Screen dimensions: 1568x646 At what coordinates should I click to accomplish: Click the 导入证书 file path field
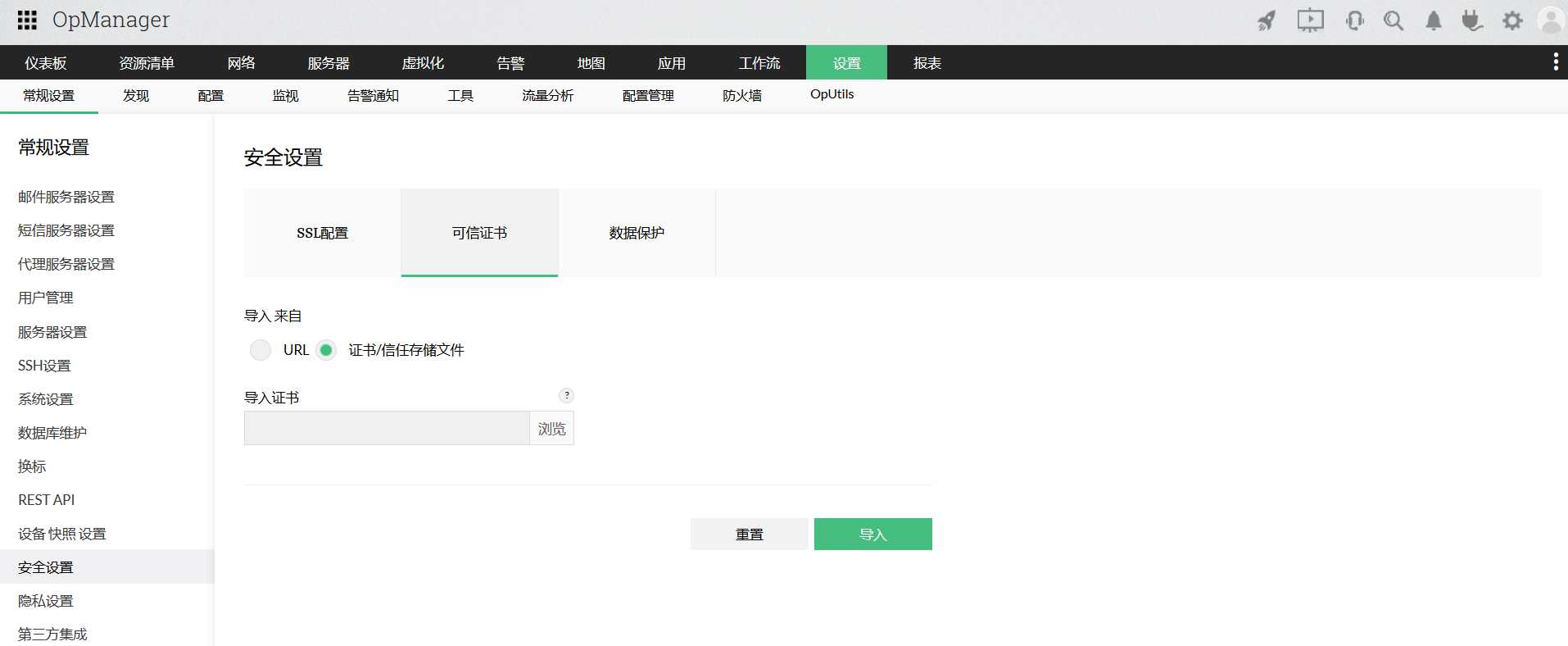[387, 429]
